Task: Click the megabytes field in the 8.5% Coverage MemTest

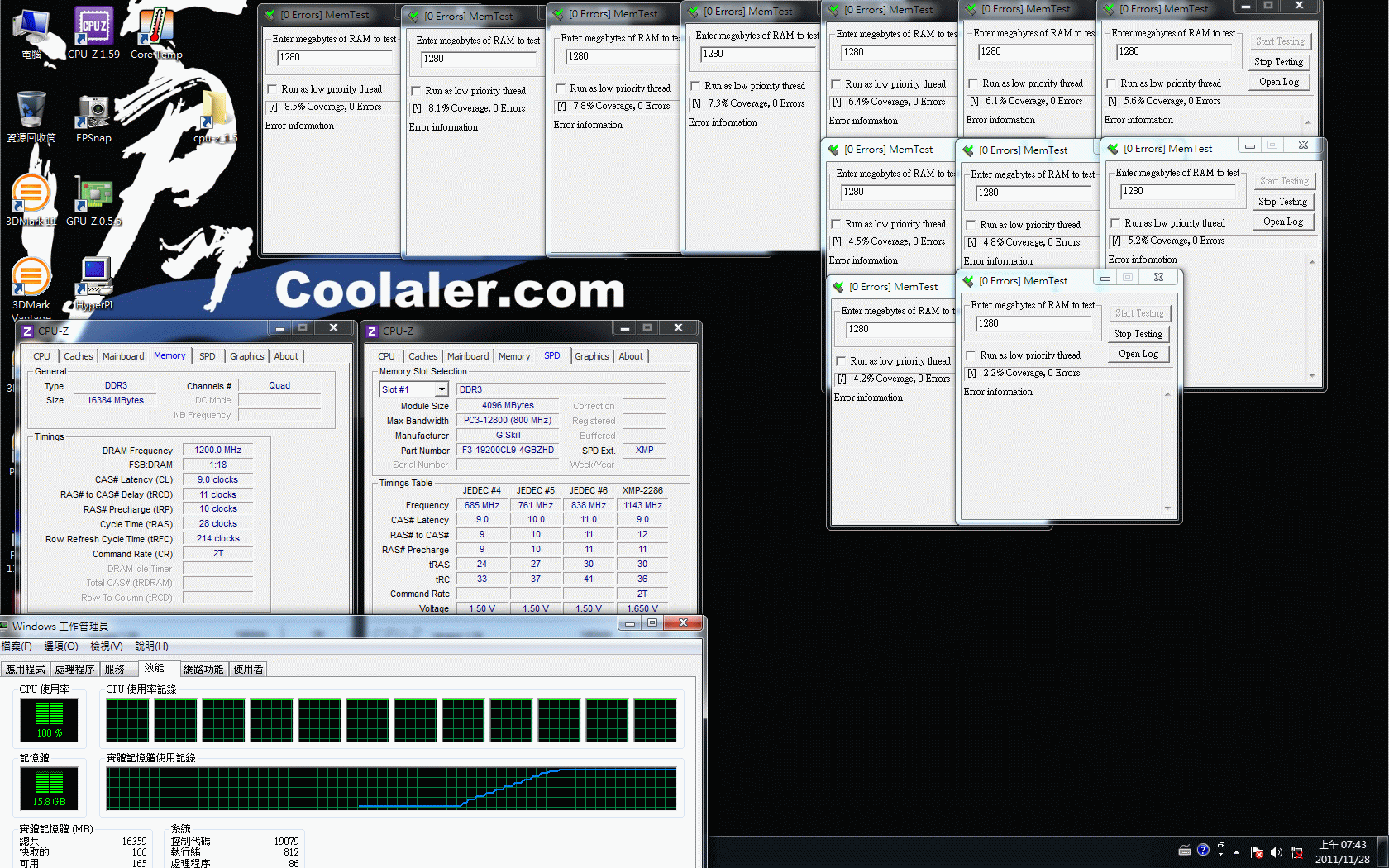Action: [x=336, y=58]
